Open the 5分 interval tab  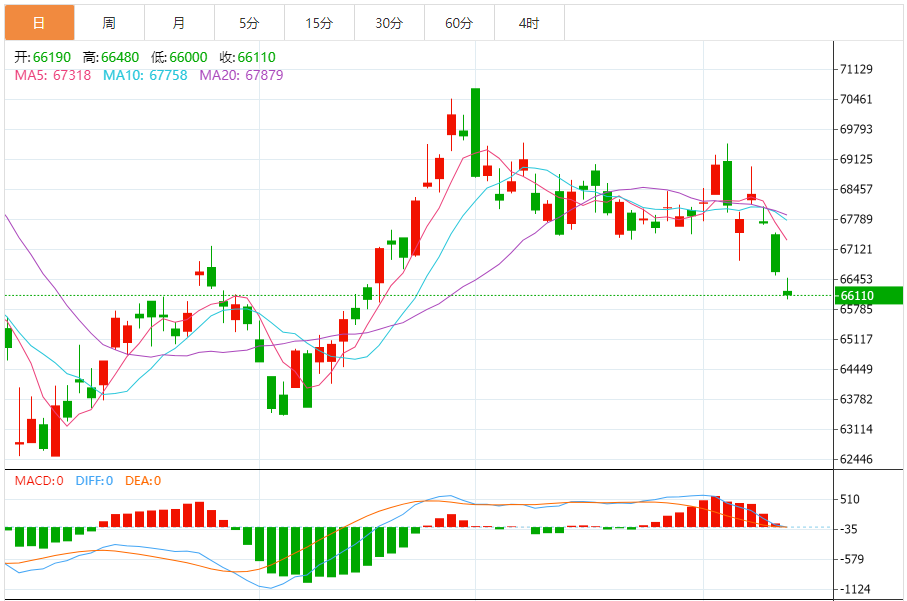pyautogui.click(x=249, y=23)
